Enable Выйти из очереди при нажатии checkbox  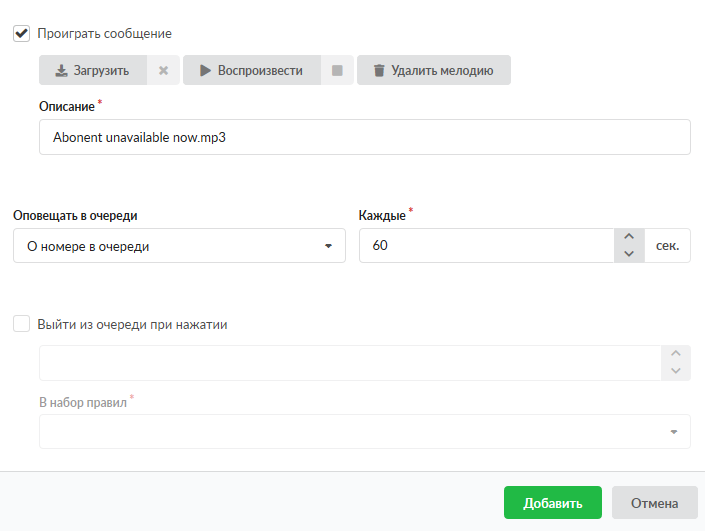tap(21, 324)
